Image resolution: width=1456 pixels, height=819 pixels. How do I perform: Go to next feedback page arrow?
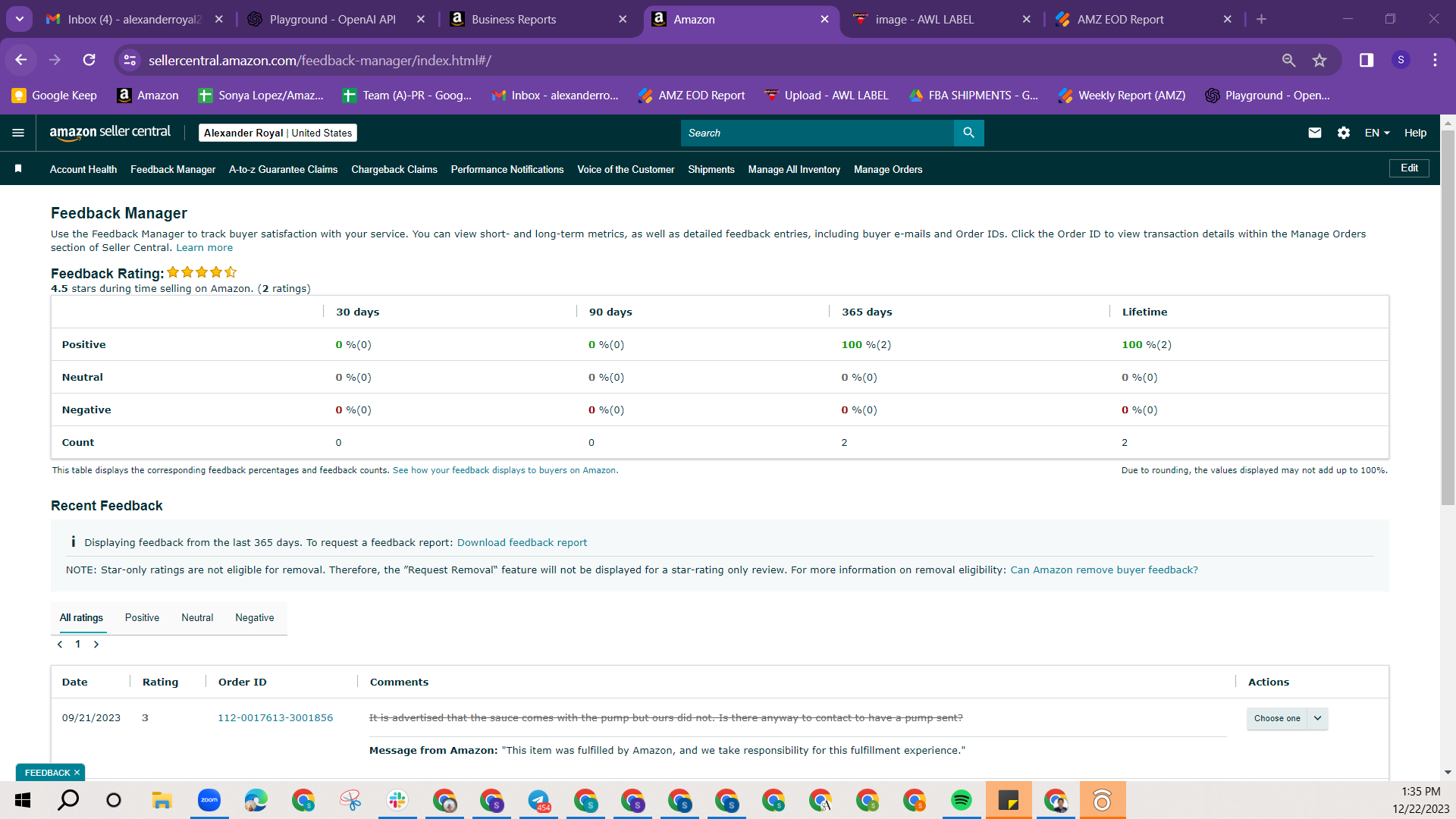point(96,645)
